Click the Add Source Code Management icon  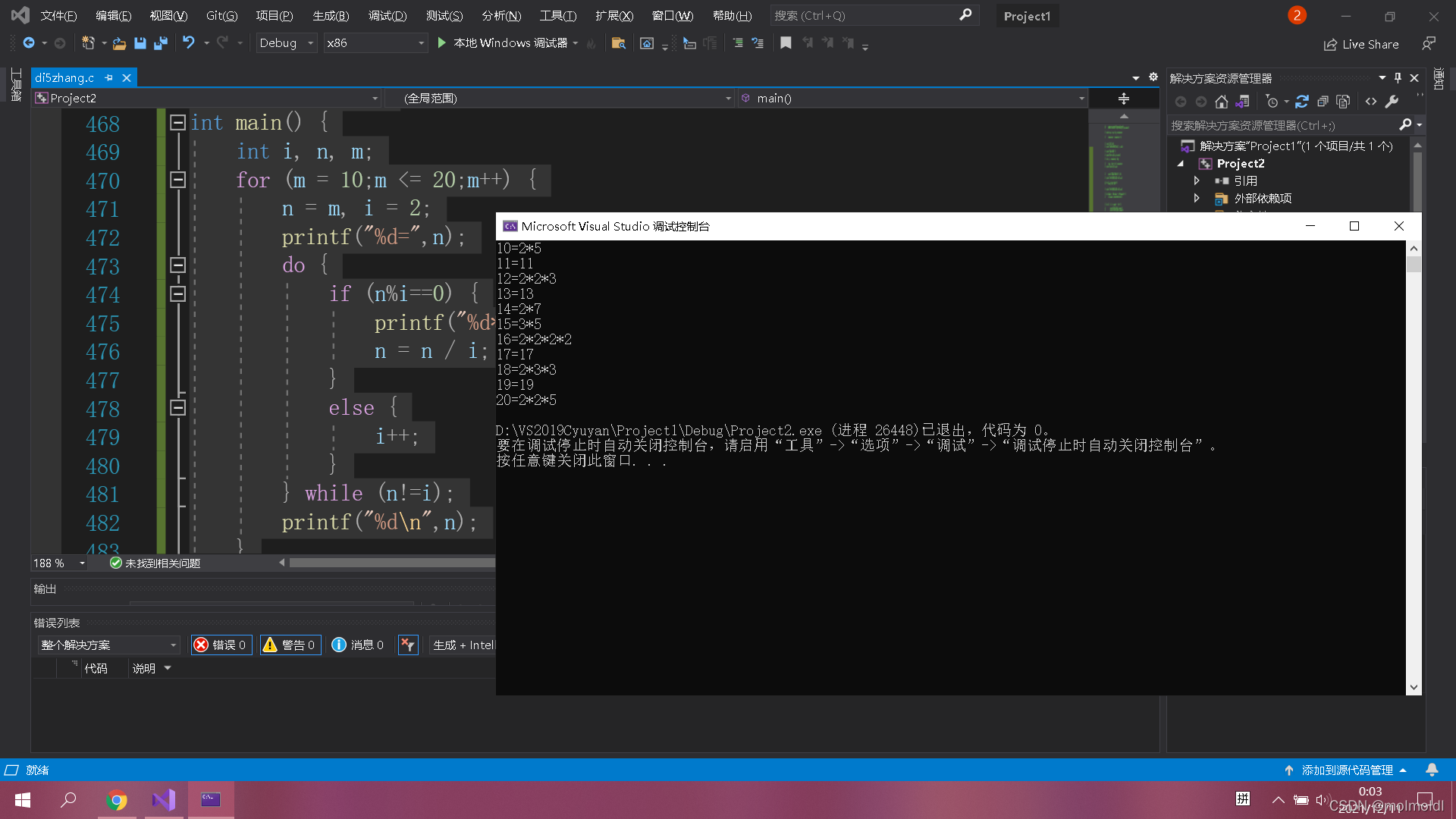(1289, 769)
